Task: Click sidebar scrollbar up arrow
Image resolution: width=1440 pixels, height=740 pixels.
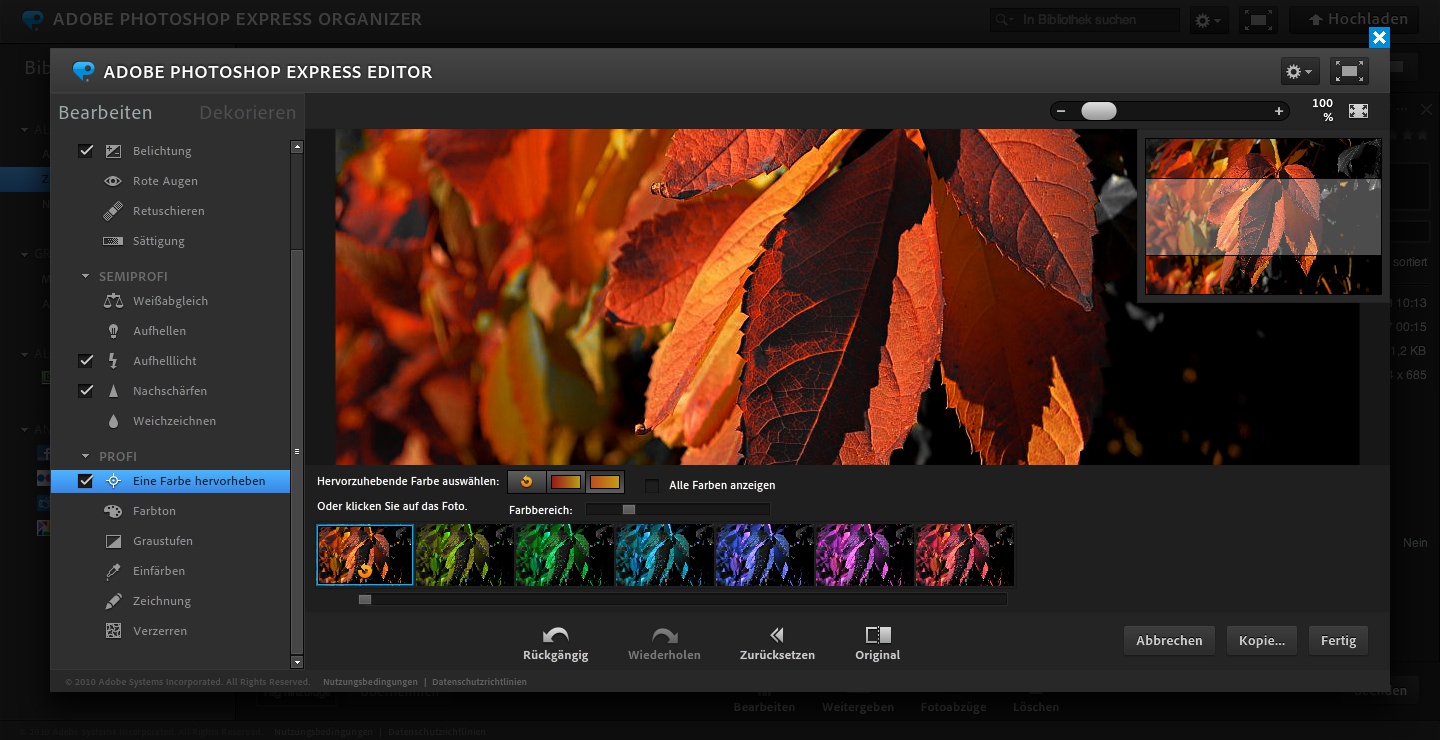Action: coord(297,147)
